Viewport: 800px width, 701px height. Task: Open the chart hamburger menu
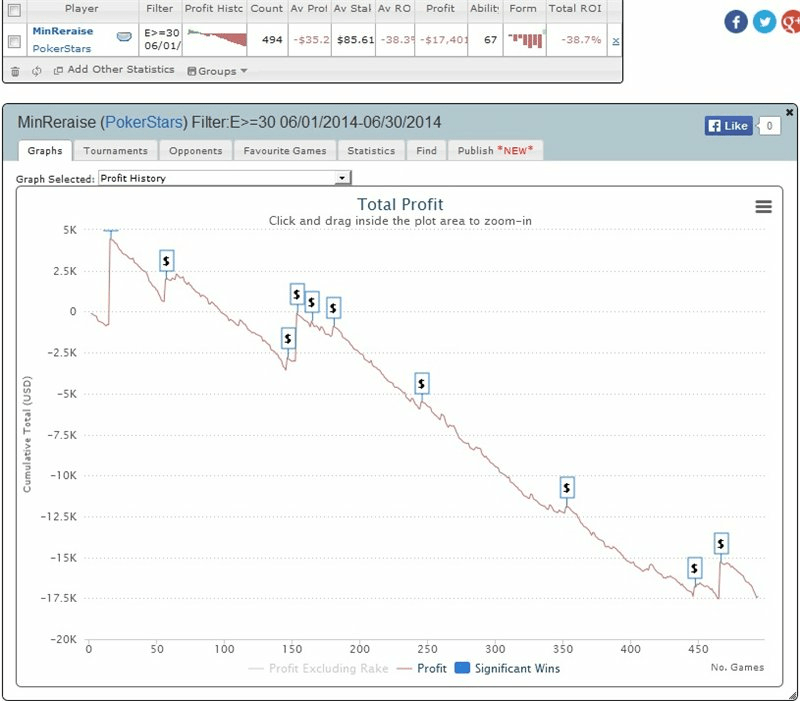click(763, 206)
